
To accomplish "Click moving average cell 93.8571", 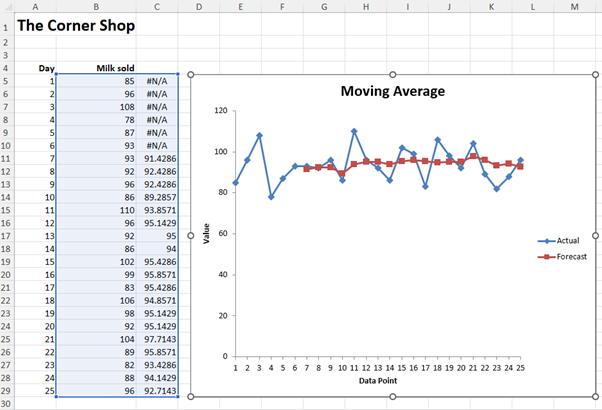I will pyautogui.click(x=157, y=210).
